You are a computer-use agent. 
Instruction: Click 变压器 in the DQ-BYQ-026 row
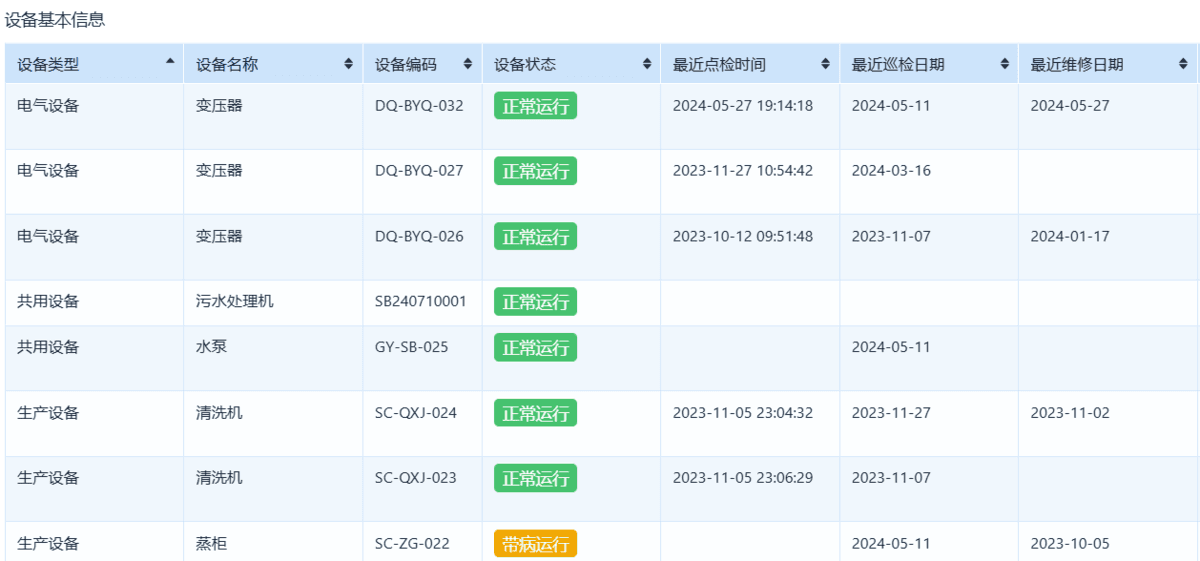click(219, 236)
